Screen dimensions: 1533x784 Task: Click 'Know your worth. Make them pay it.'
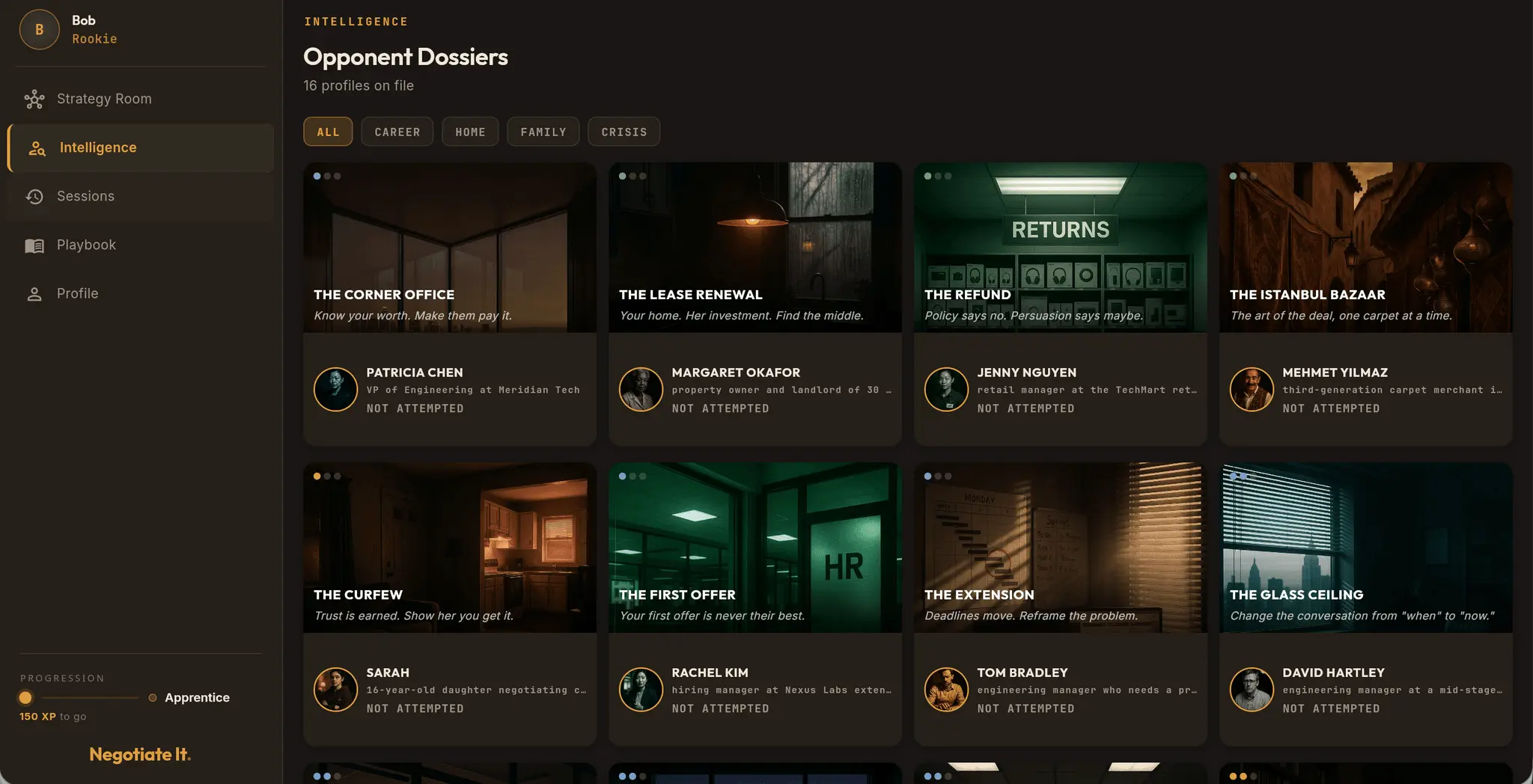point(413,316)
